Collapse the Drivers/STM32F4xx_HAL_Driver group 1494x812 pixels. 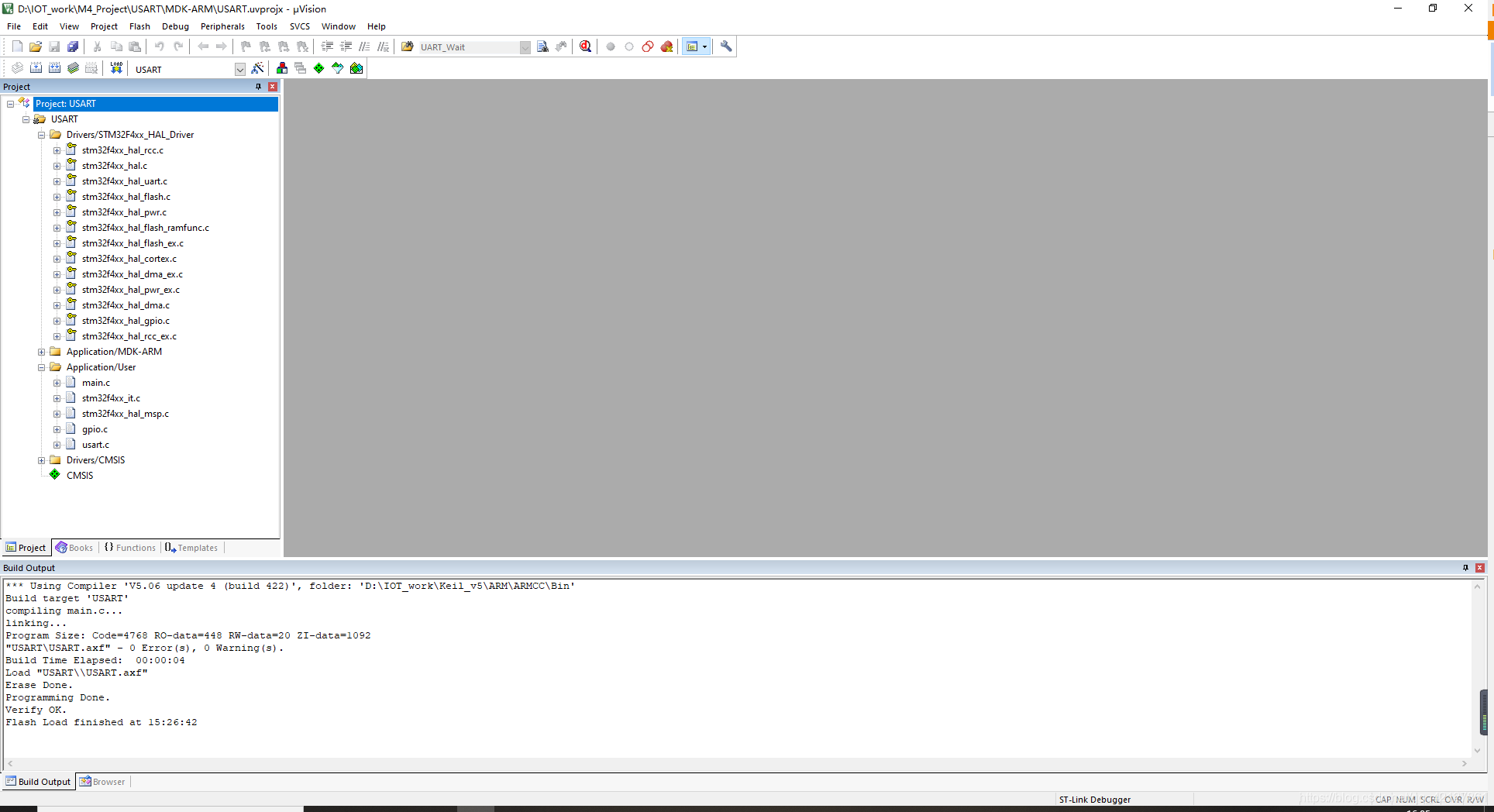coord(41,135)
